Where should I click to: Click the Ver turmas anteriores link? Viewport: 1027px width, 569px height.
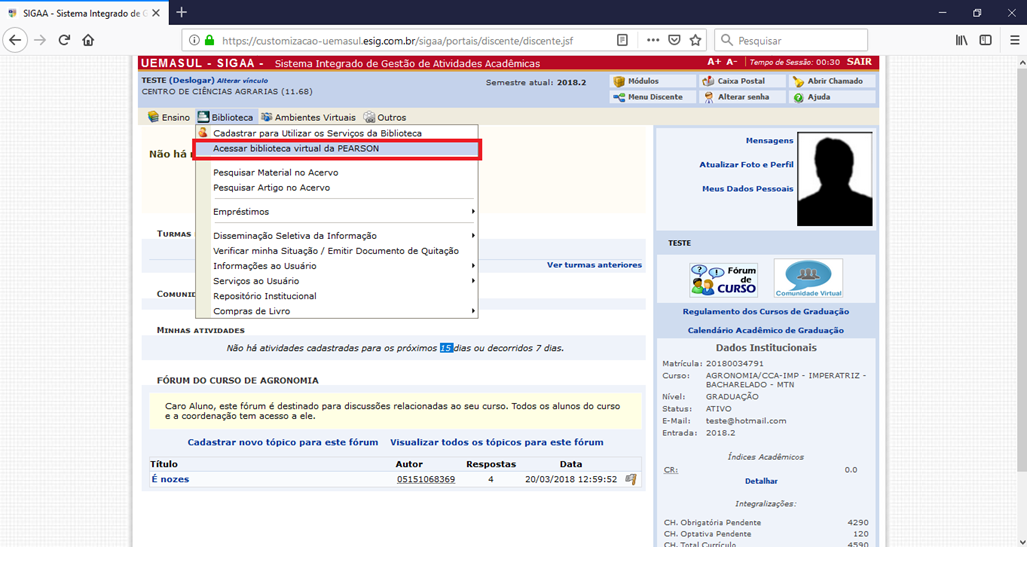click(594, 265)
